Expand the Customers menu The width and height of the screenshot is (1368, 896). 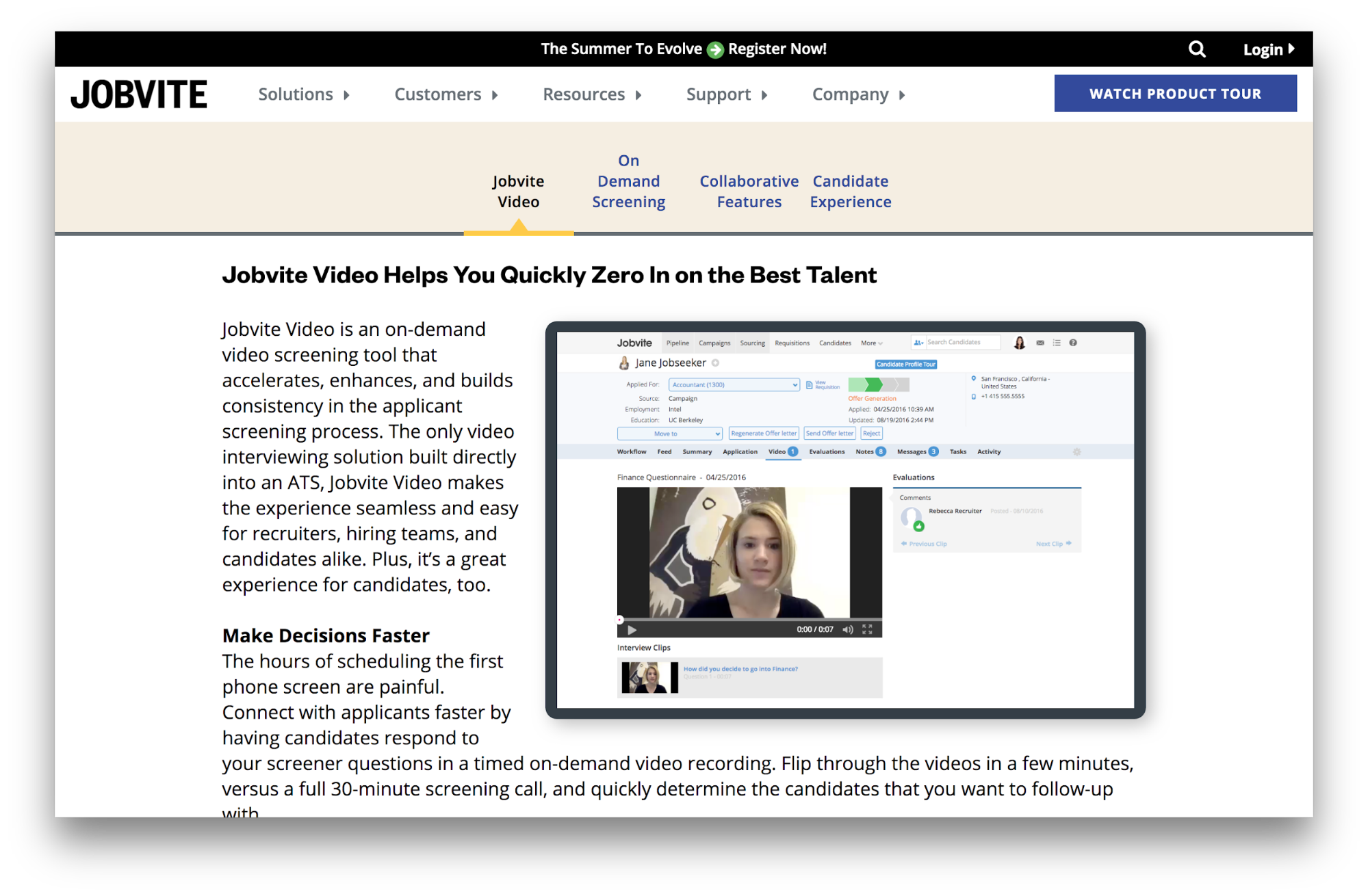446,94
